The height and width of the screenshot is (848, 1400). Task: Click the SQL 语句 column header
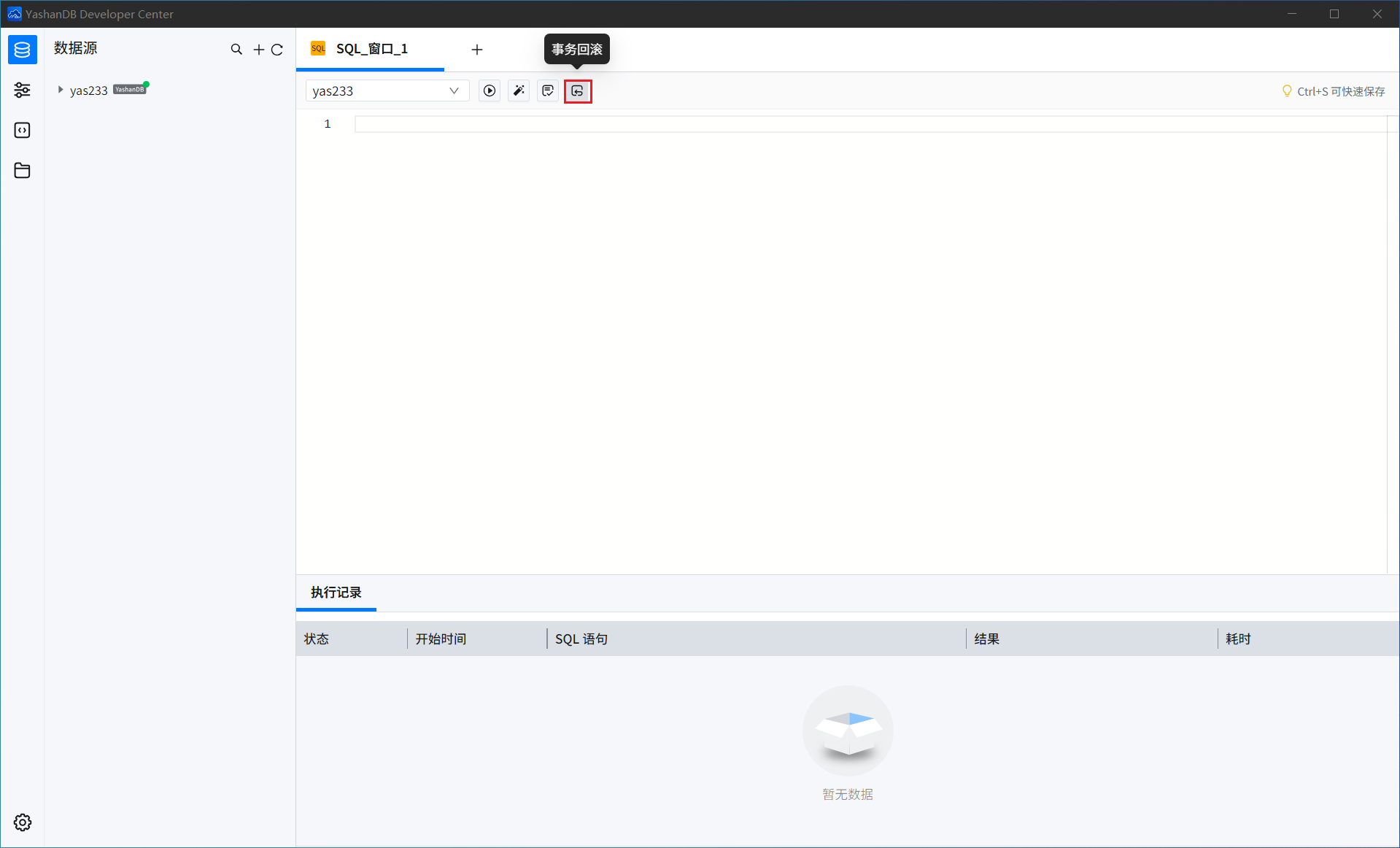pyautogui.click(x=581, y=639)
